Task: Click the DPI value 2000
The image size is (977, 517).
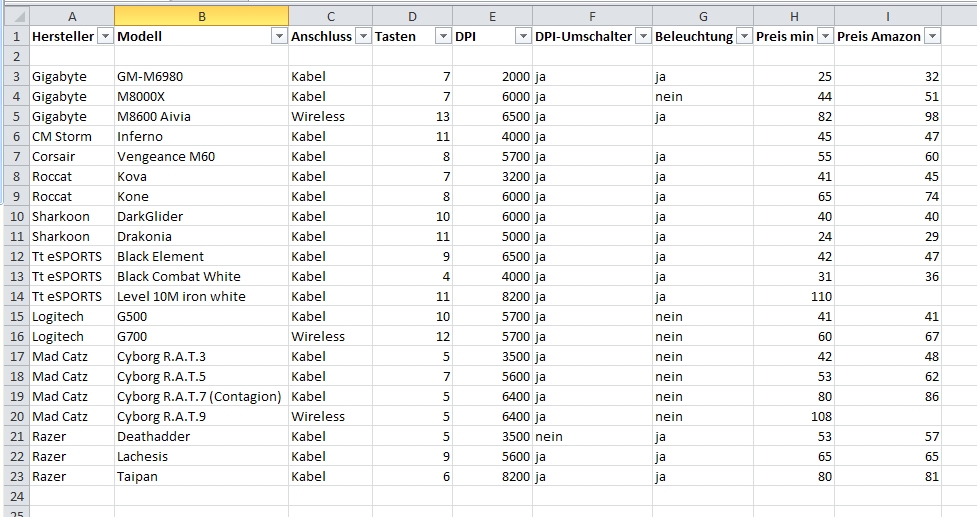Action: click(x=492, y=77)
